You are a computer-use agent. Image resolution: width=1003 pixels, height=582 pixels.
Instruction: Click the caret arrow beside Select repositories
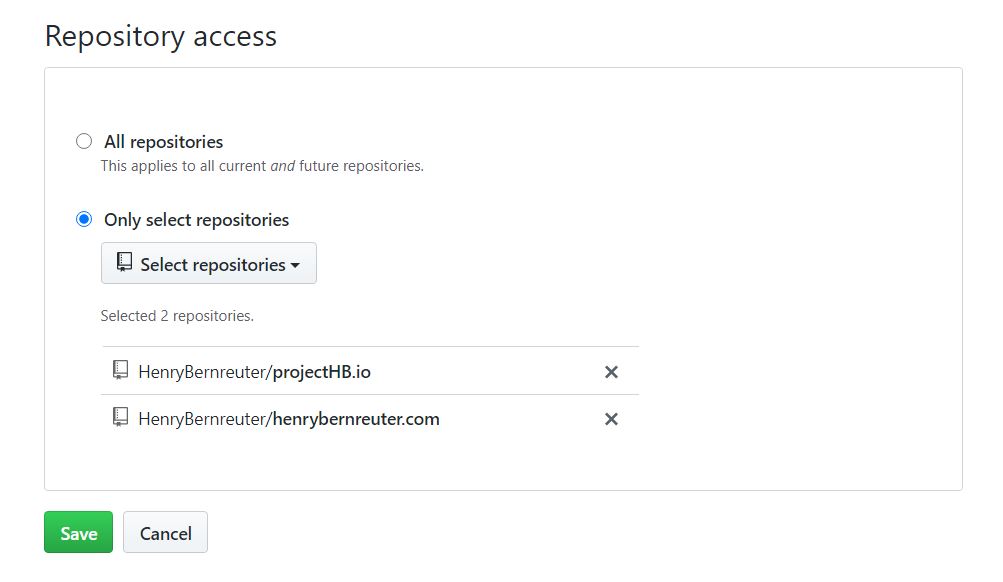[295, 265]
